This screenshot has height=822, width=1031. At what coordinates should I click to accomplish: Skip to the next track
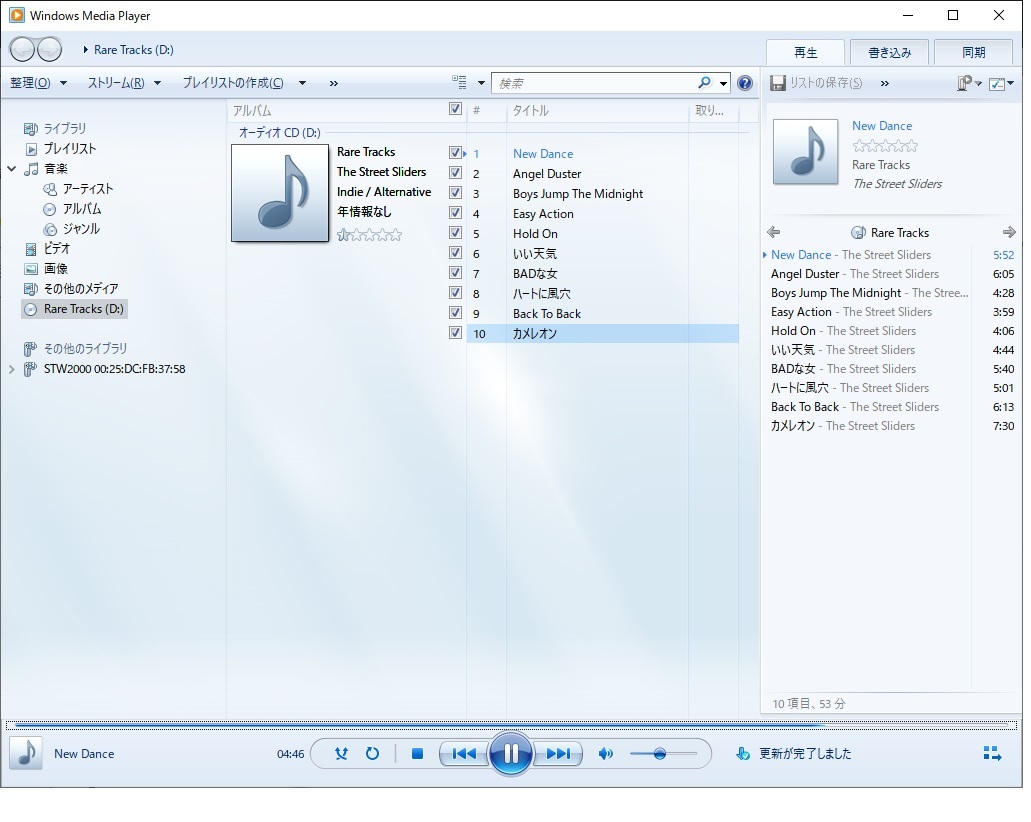tap(558, 754)
